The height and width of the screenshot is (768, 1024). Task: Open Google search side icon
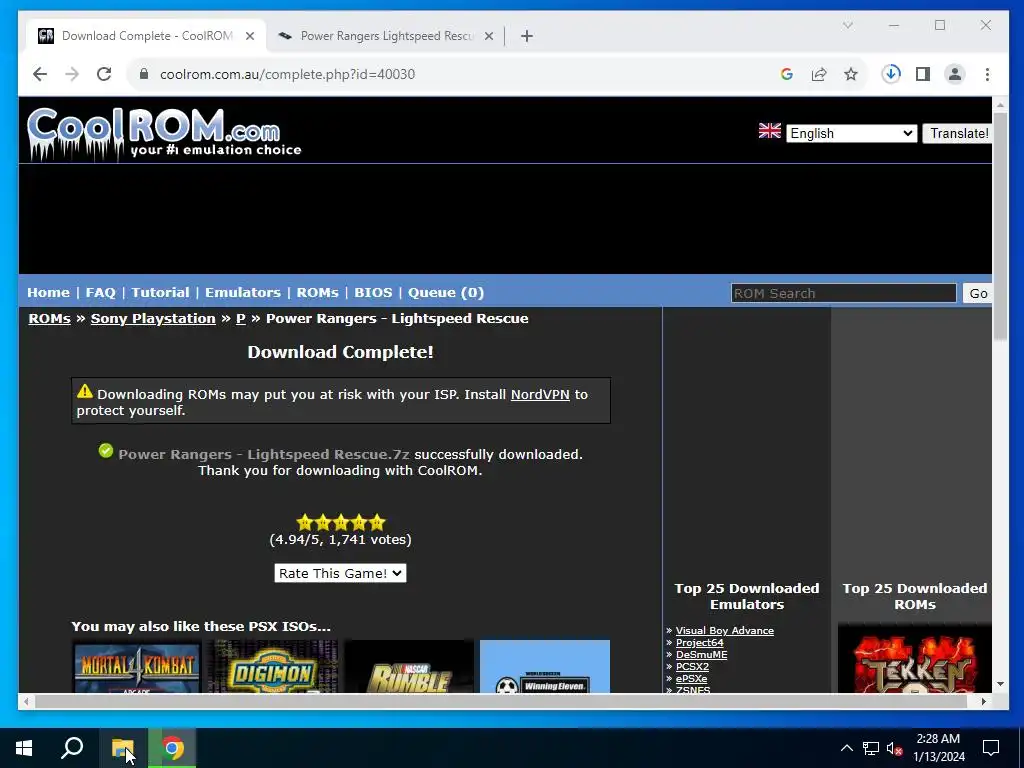pos(787,74)
